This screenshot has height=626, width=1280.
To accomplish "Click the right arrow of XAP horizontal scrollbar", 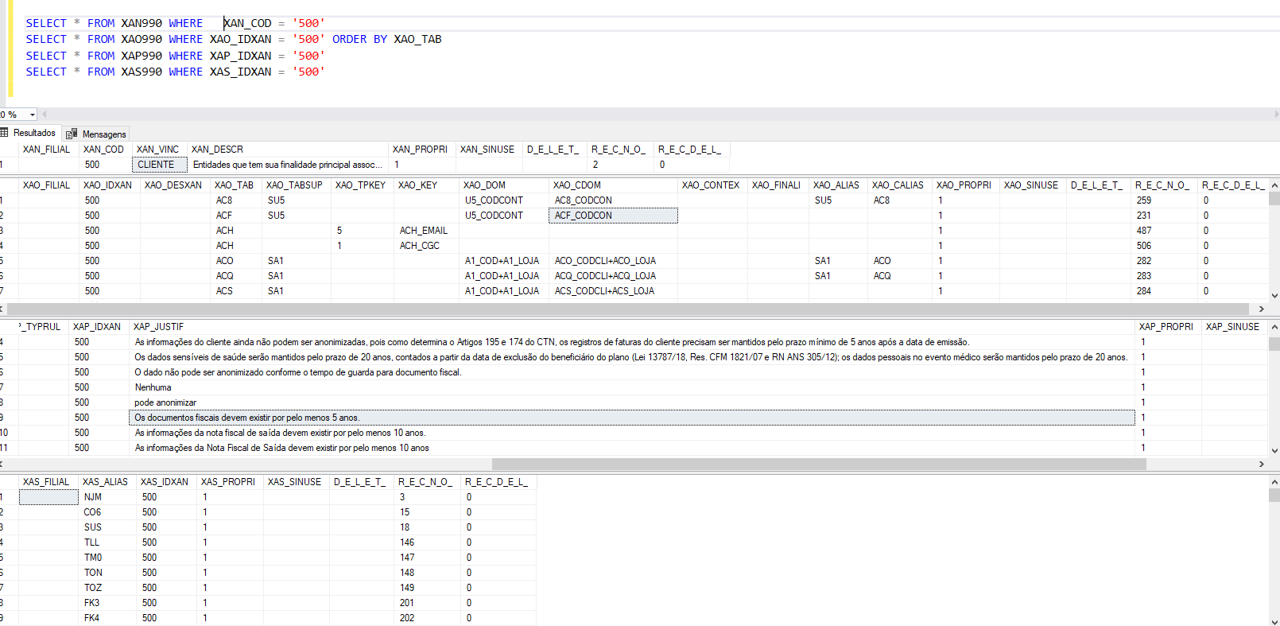I will (x=1261, y=463).
